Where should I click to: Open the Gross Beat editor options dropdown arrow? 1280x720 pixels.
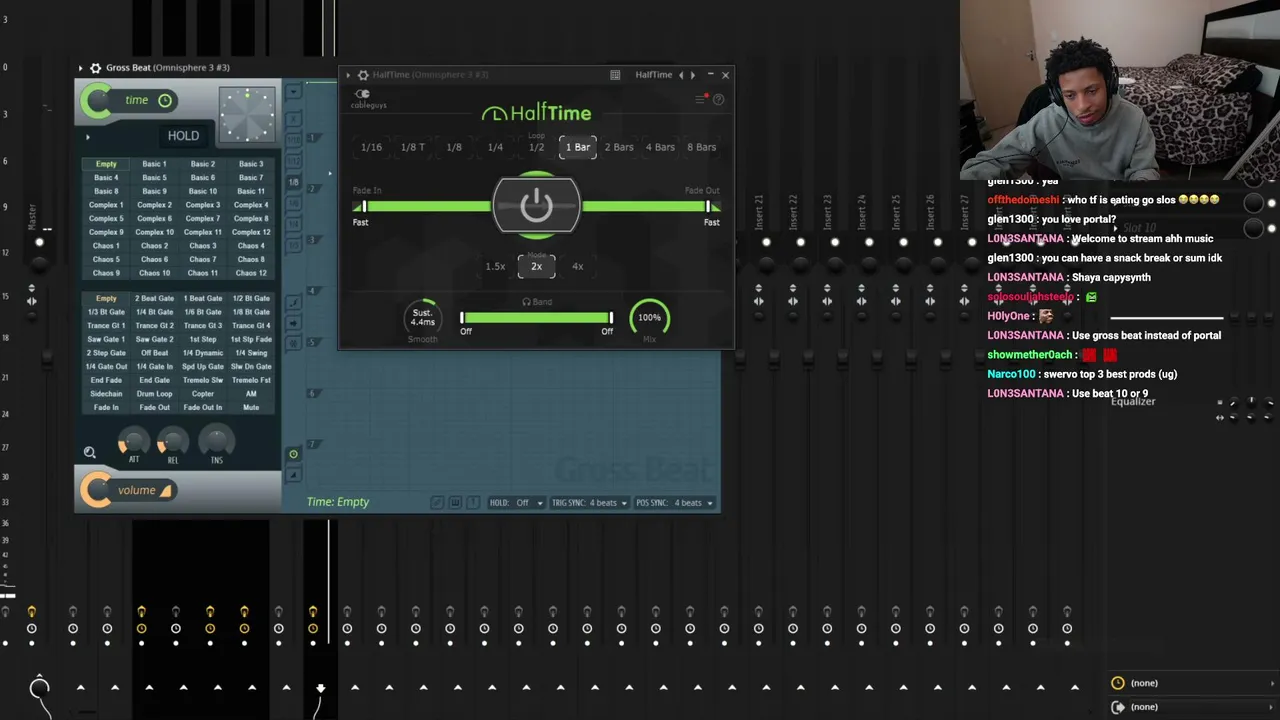(x=293, y=93)
